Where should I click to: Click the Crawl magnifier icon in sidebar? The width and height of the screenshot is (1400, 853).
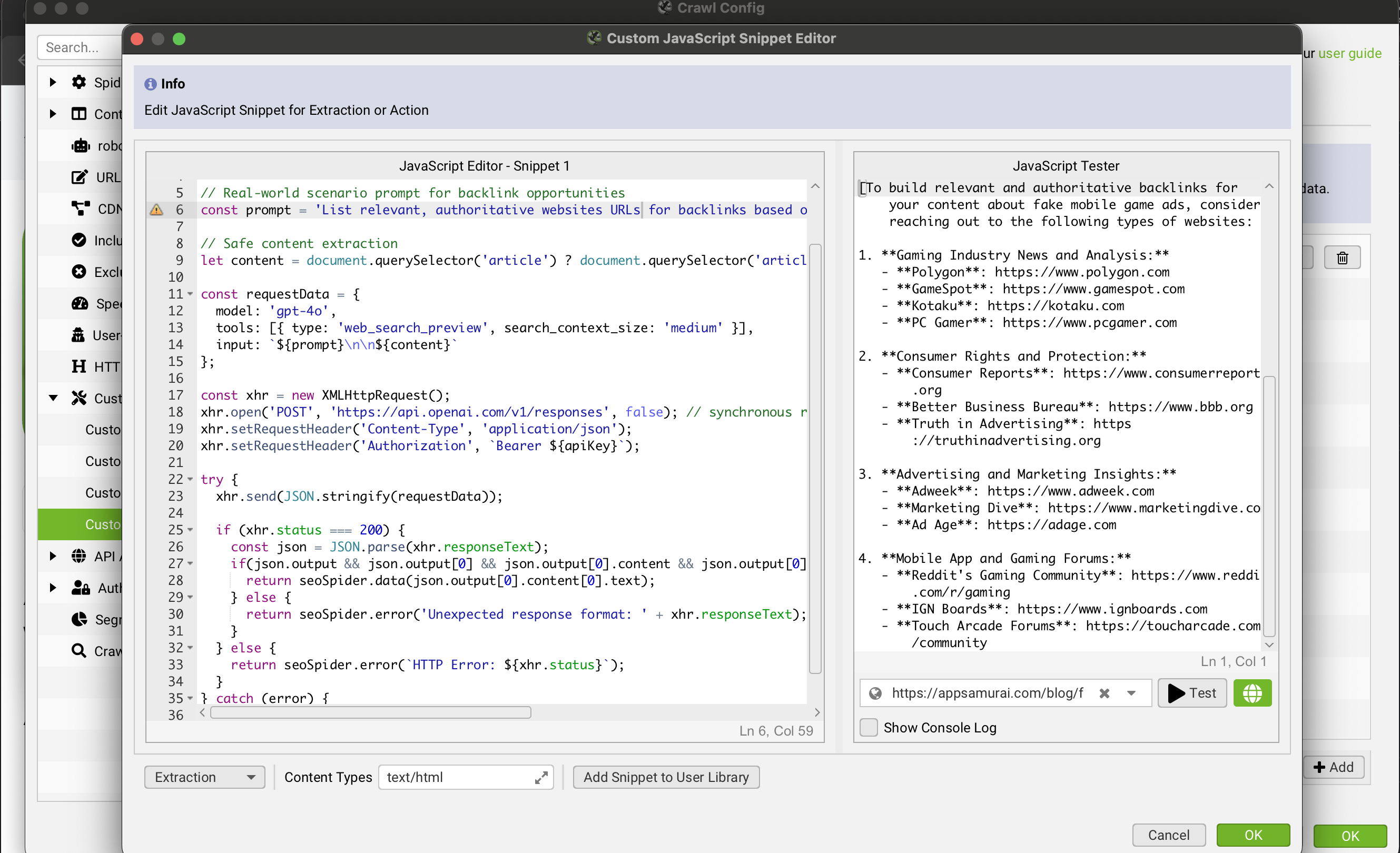pyautogui.click(x=79, y=651)
